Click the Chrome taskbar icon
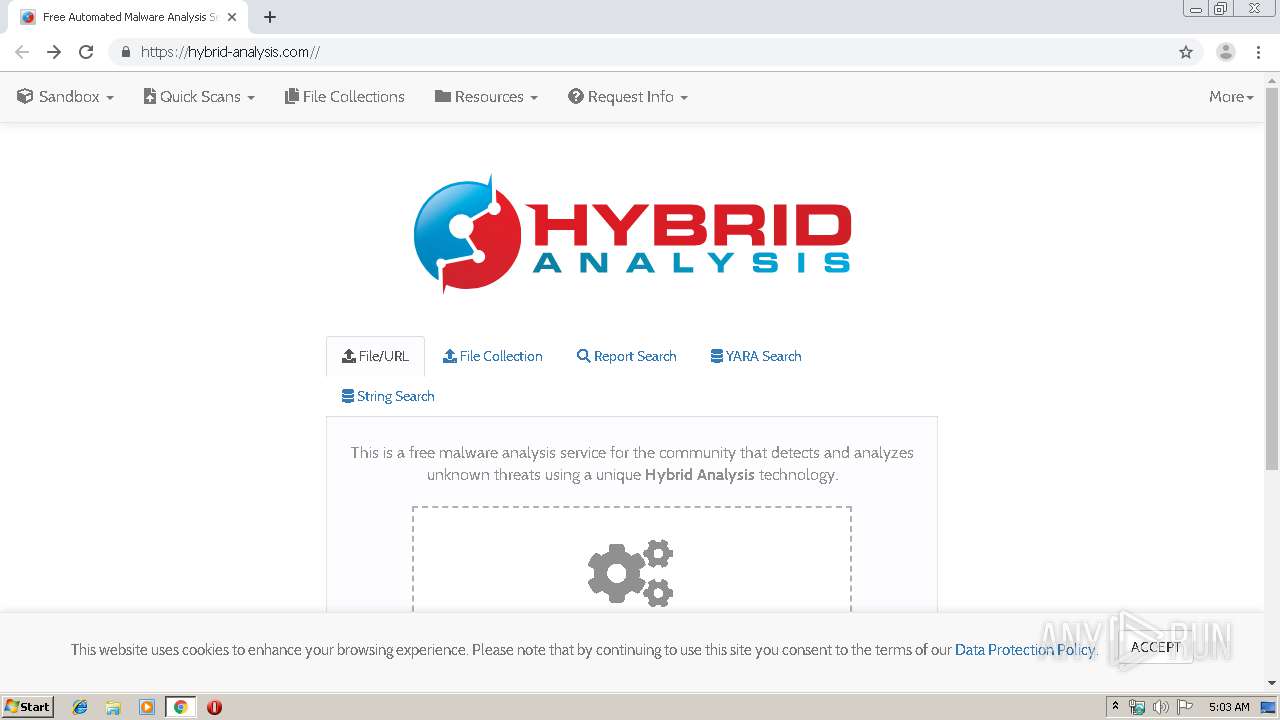The image size is (1280, 720). click(181, 707)
